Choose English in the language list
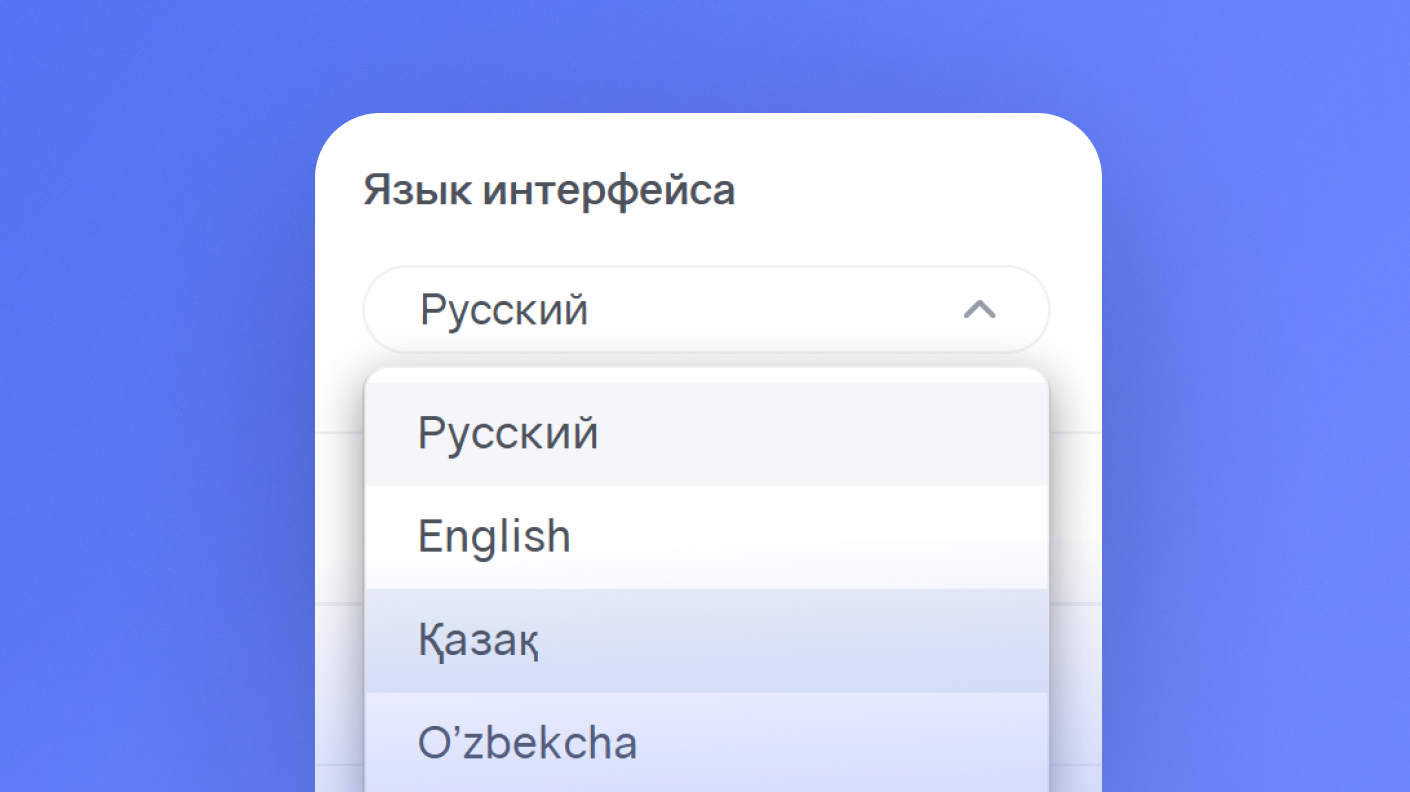The image size is (1410, 792). pyautogui.click(x=494, y=537)
